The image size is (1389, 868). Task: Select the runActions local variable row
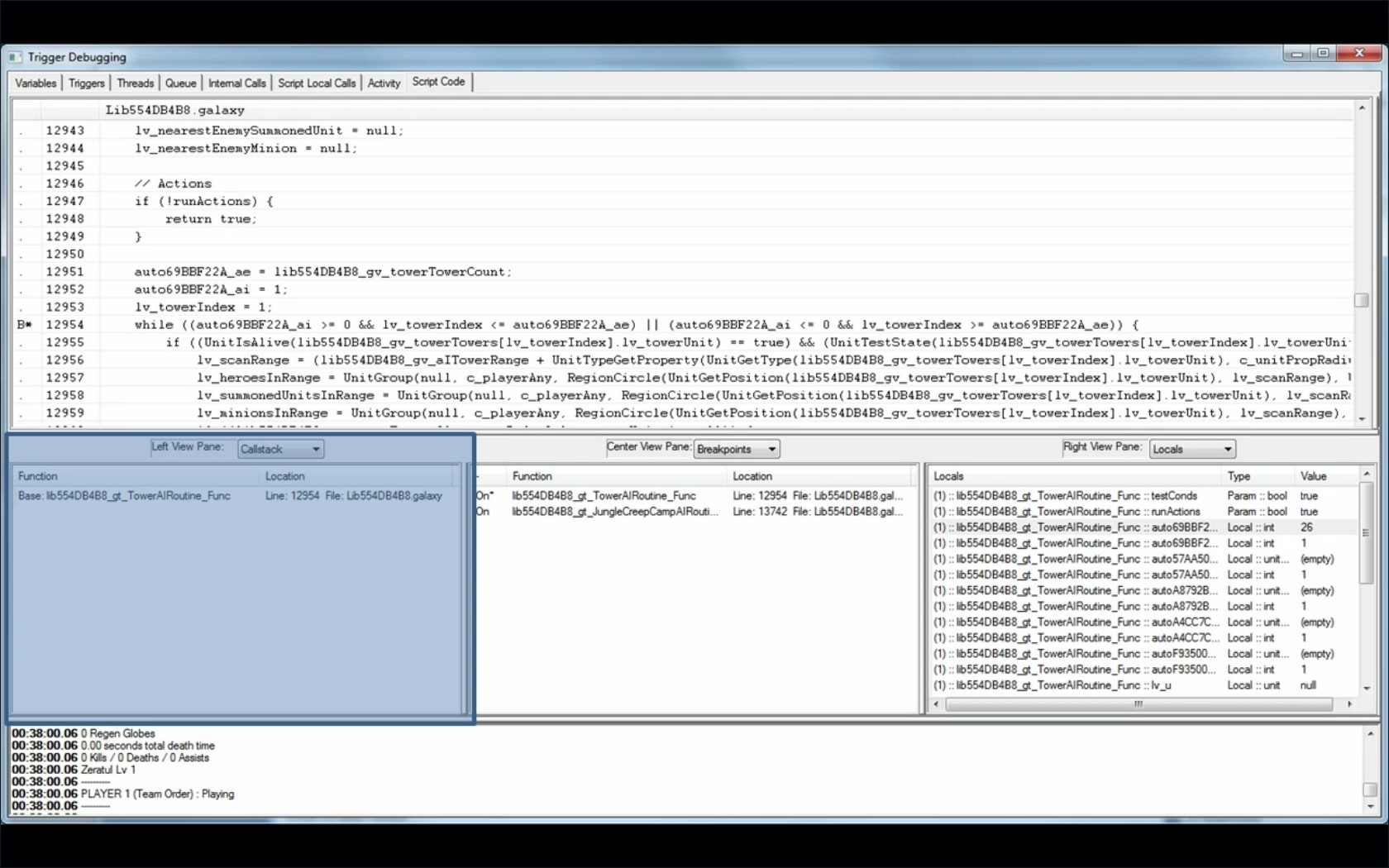tap(1143, 512)
